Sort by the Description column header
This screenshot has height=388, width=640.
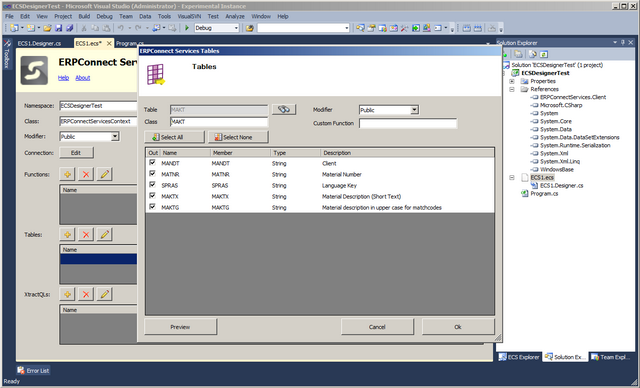[407, 153]
